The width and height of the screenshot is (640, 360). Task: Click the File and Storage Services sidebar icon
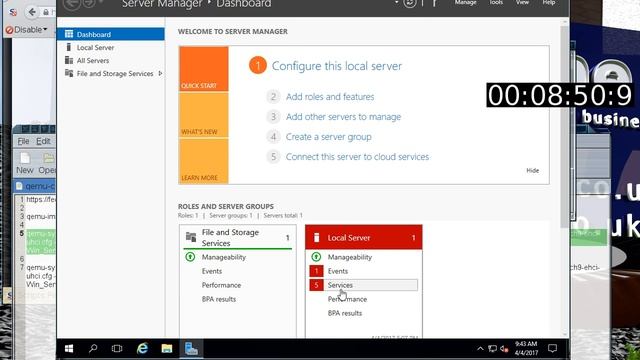(69, 73)
